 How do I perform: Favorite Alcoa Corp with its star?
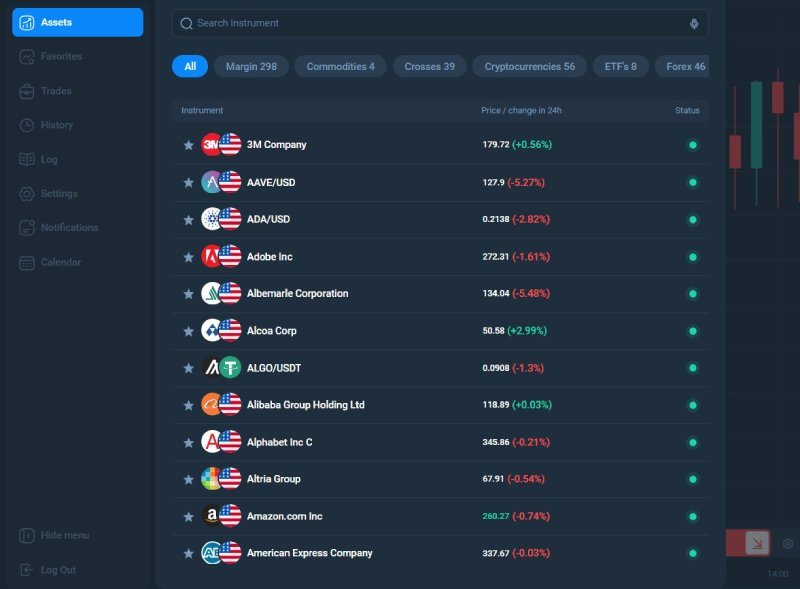[188, 331]
